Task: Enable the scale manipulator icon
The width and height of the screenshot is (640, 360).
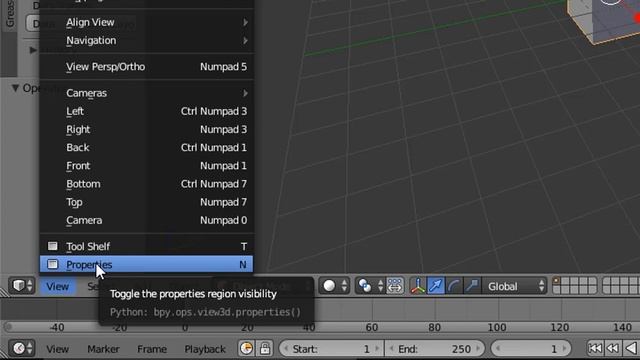Action: point(471,286)
